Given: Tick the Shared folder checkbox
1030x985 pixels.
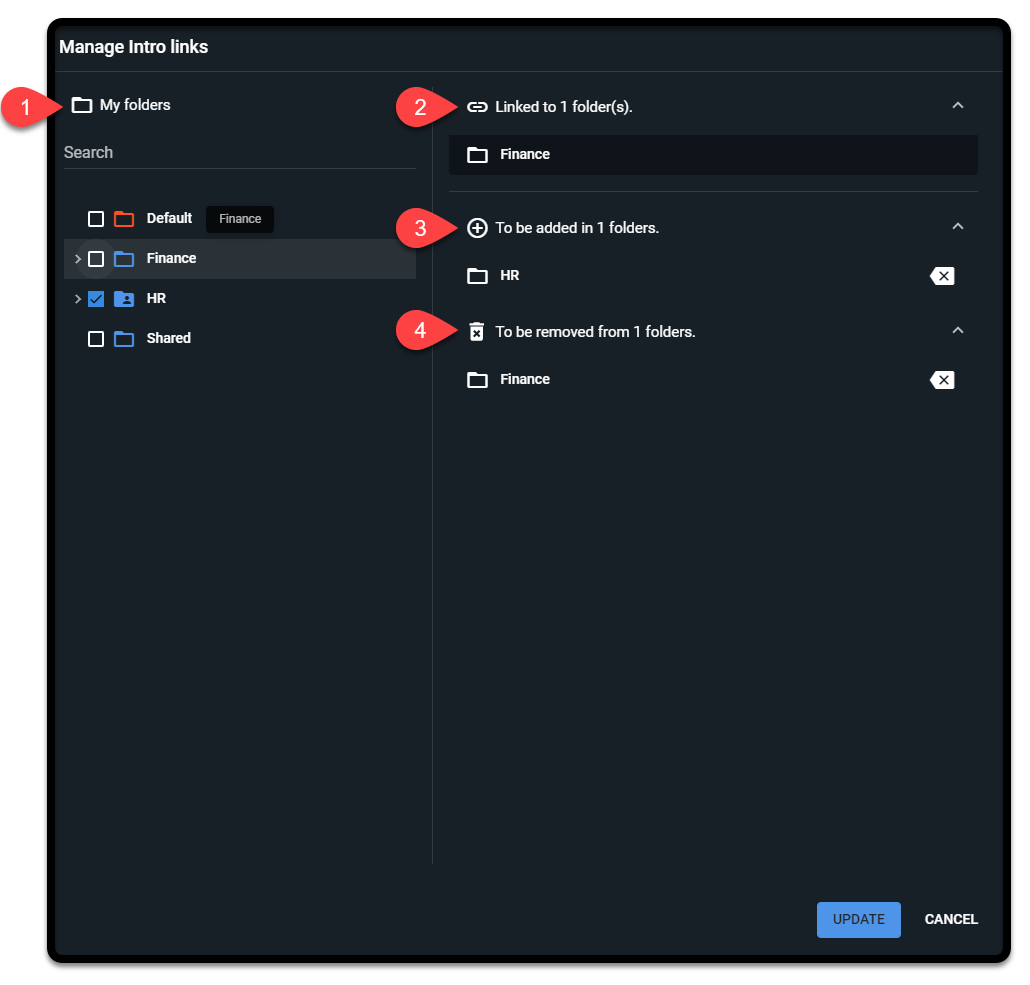Looking at the screenshot, I should [x=96, y=339].
